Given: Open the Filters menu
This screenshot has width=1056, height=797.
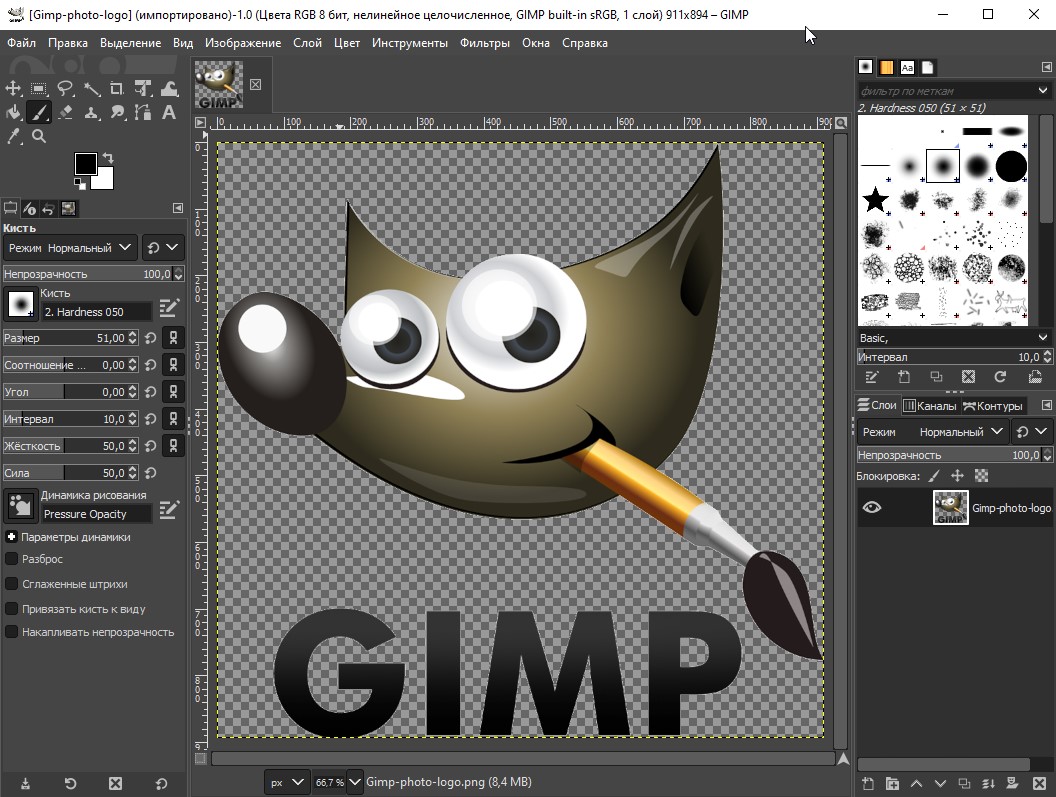Looking at the screenshot, I should pyautogui.click(x=485, y=42).
